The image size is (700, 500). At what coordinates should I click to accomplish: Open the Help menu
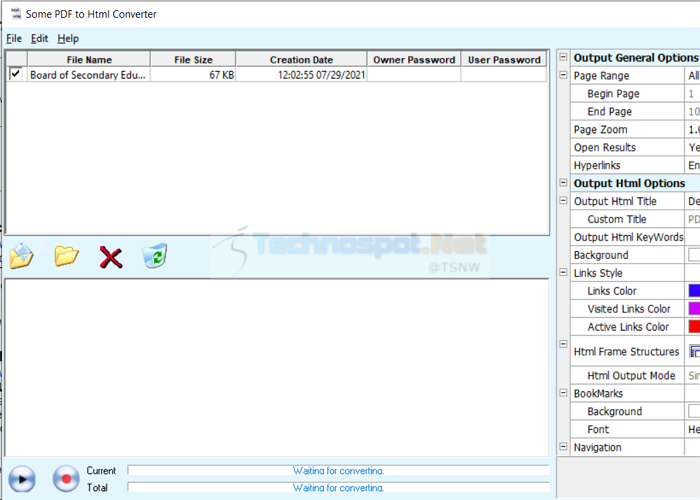click(x=68, y=39)
